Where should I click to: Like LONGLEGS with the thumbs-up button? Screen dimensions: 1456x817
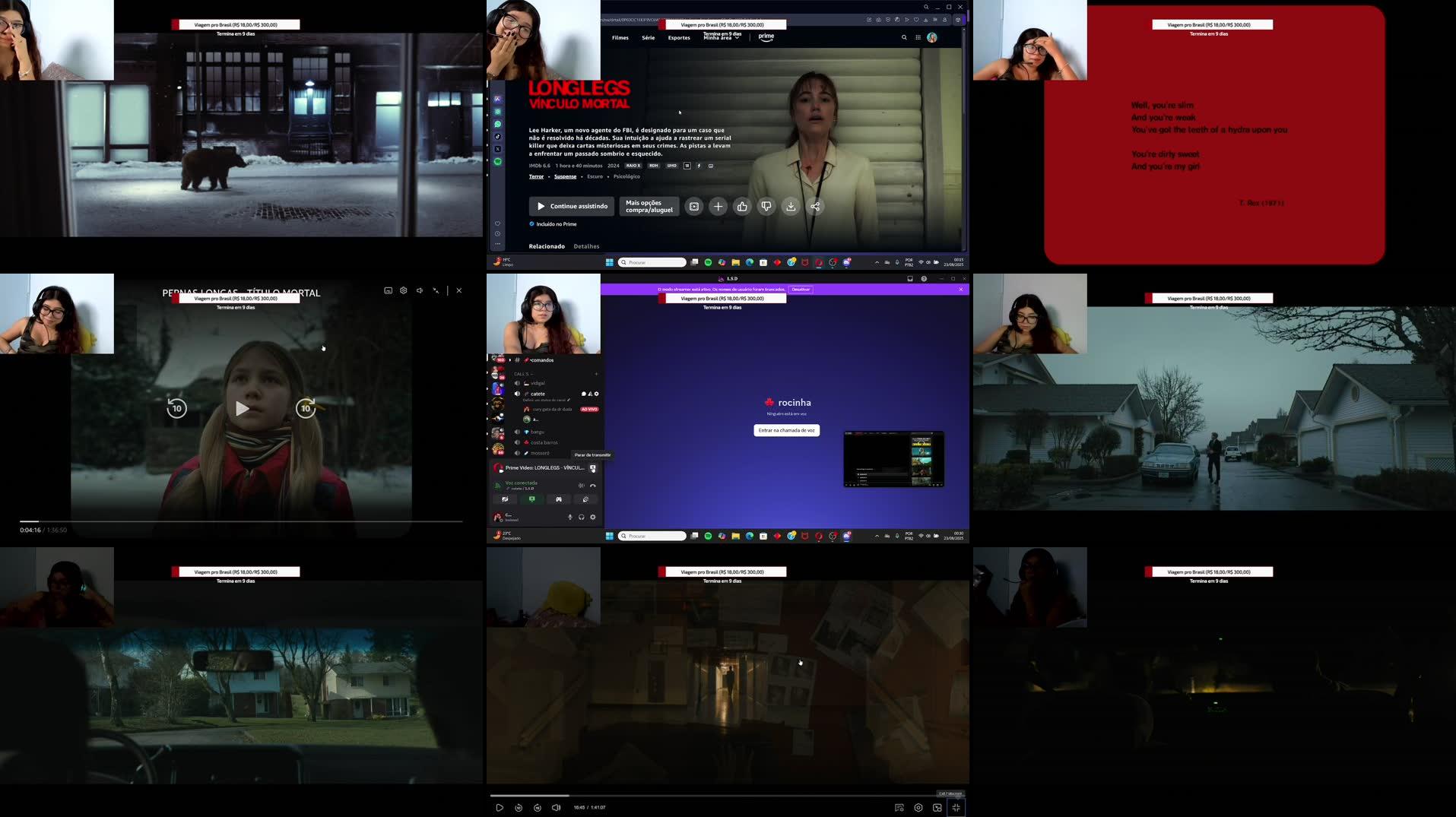(x=742, y=207)
